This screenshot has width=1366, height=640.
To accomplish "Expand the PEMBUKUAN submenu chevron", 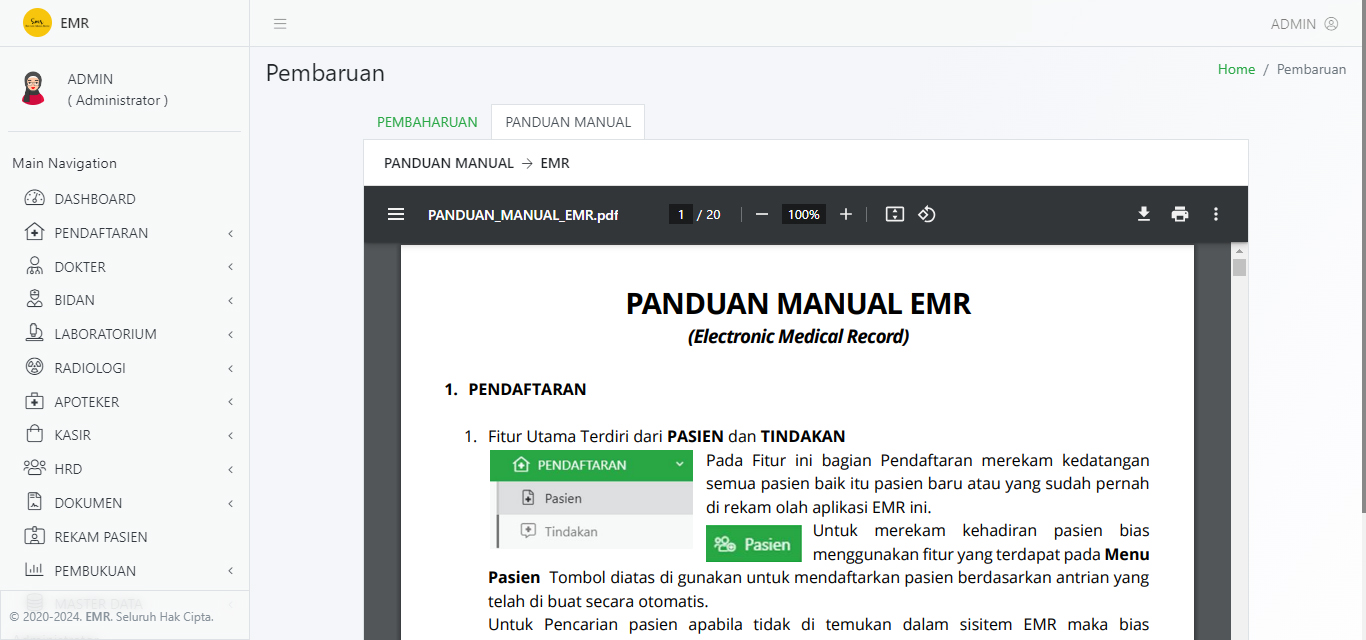I will point(230,571).
